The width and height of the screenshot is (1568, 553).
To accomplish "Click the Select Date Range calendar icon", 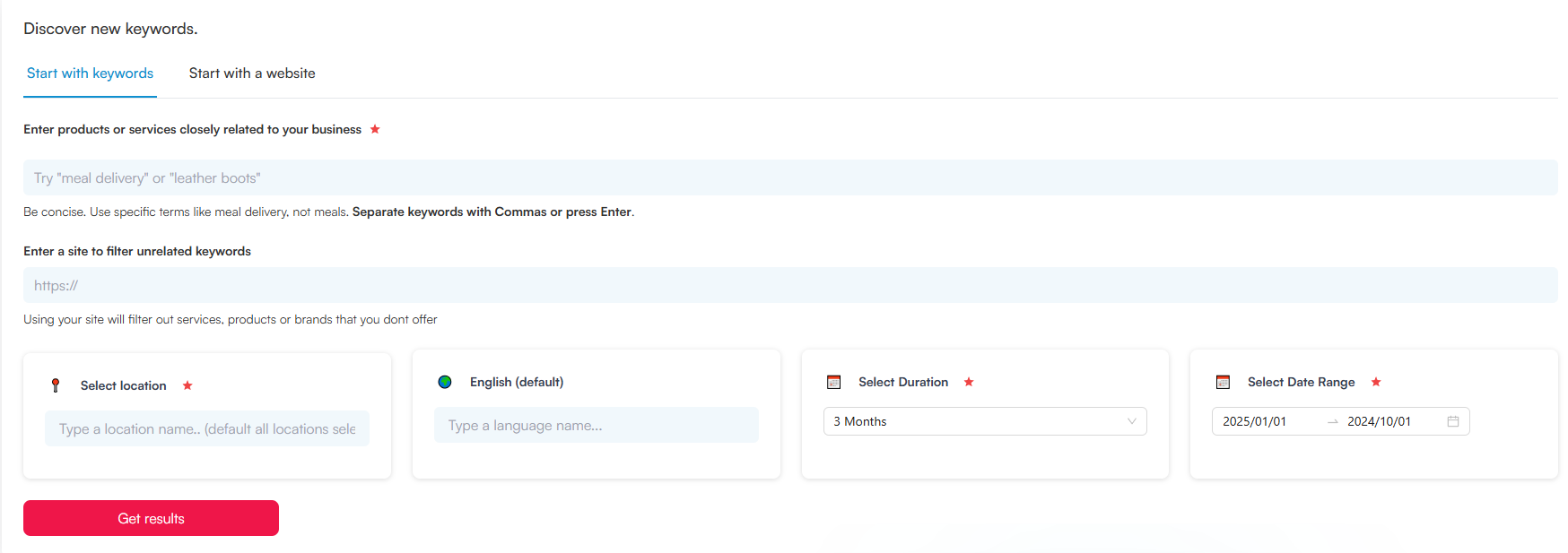I will coord(1223,382).
